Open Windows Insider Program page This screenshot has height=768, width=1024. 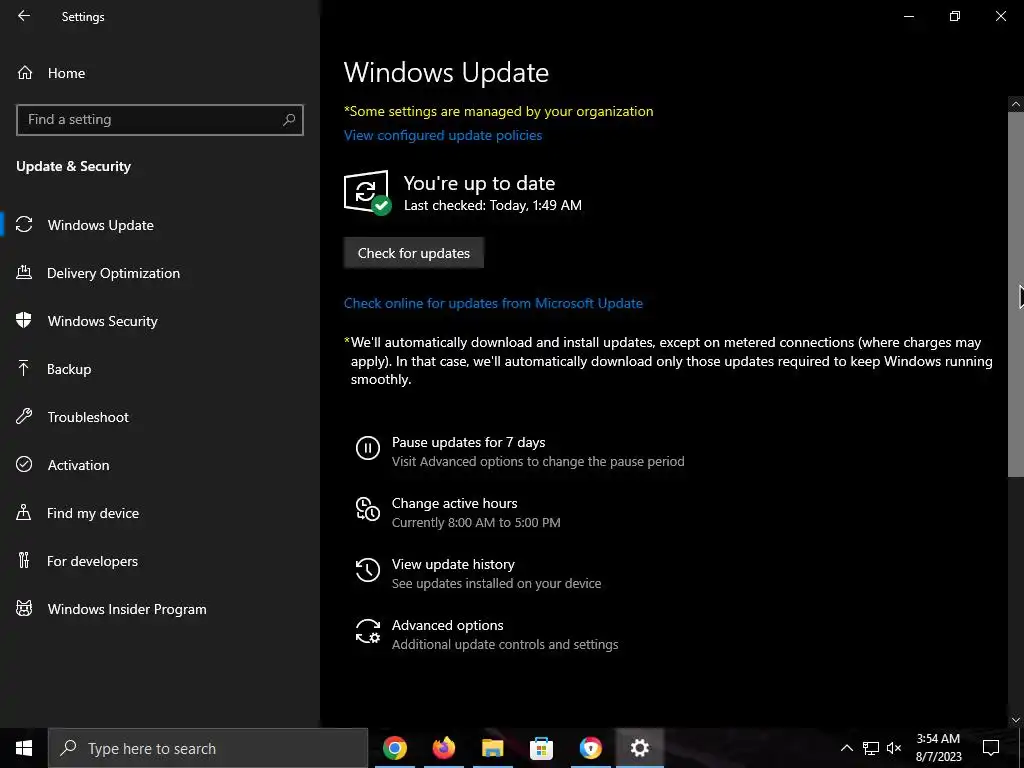point(160,609)
